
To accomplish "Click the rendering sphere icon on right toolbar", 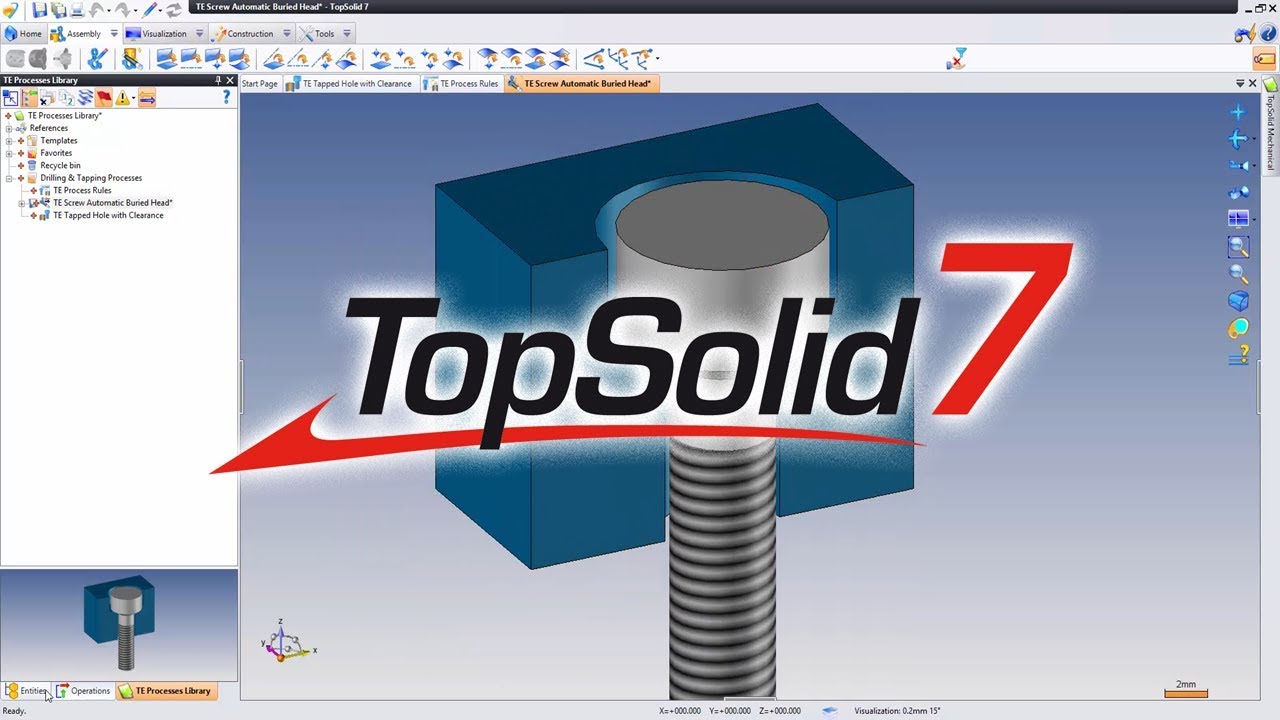I will (x=1238, y=328).
